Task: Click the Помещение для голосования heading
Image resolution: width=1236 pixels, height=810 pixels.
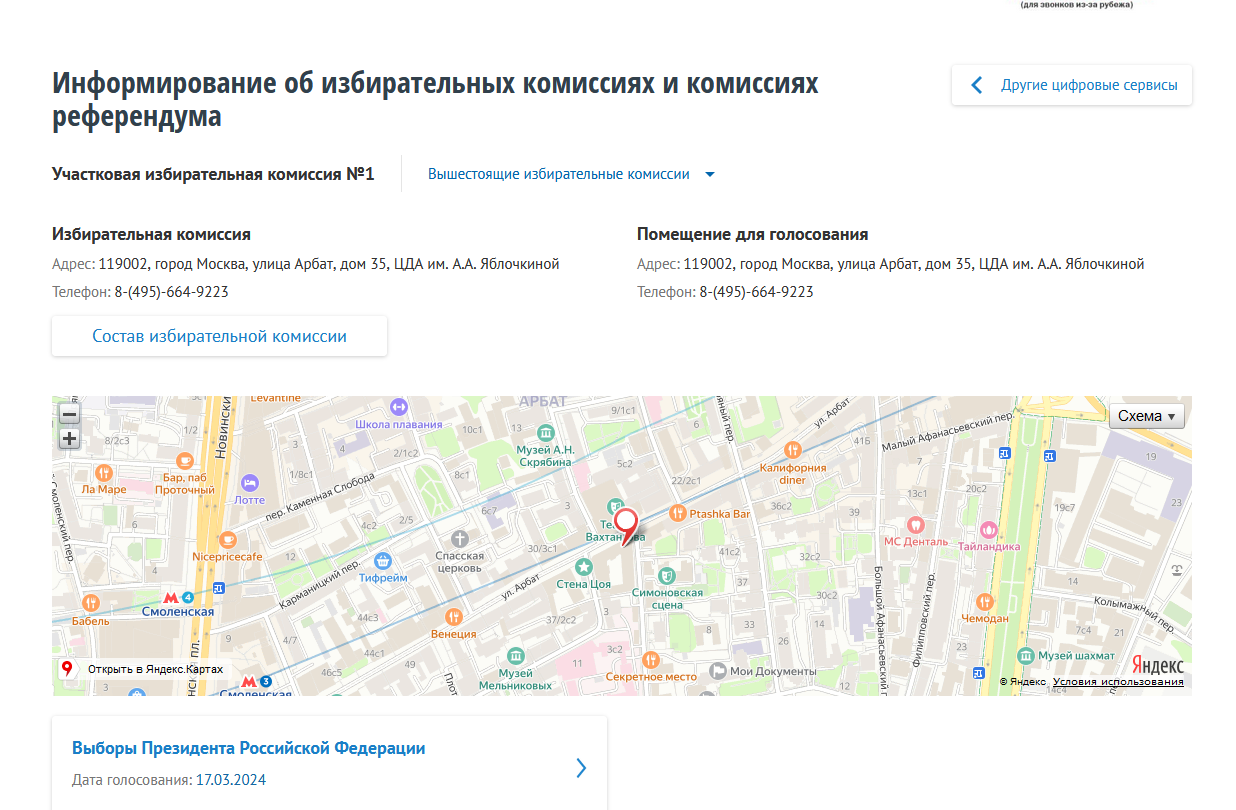Action: (x=753, y=234)
